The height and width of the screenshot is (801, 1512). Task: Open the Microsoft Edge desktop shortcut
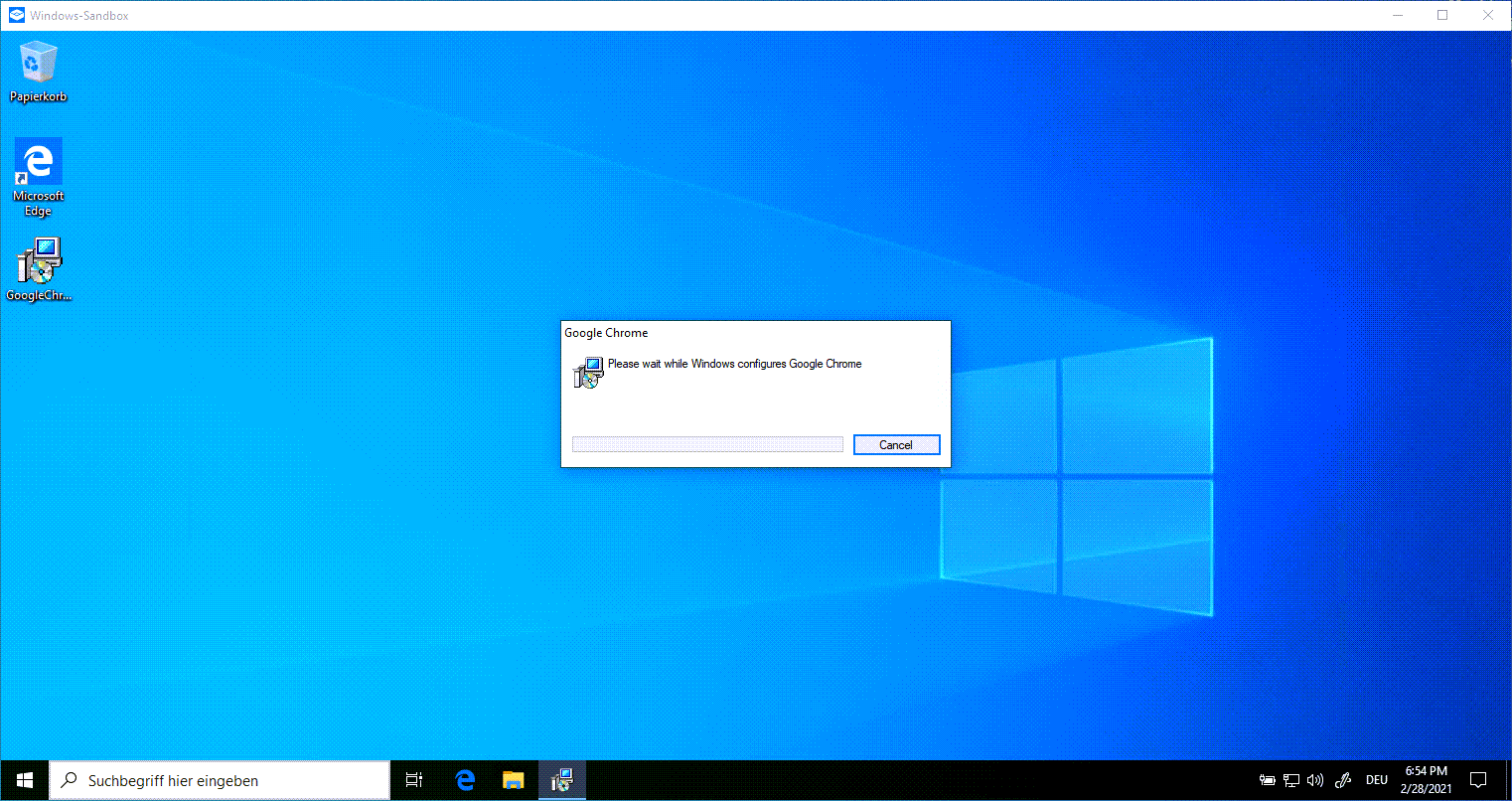38,177
